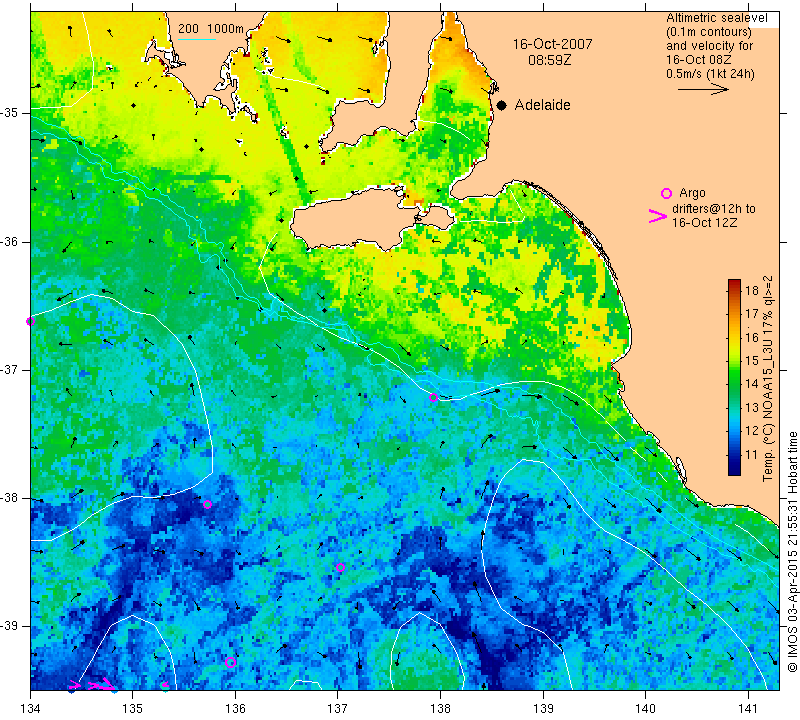Click the colorbar label '13'

(752, 407)
